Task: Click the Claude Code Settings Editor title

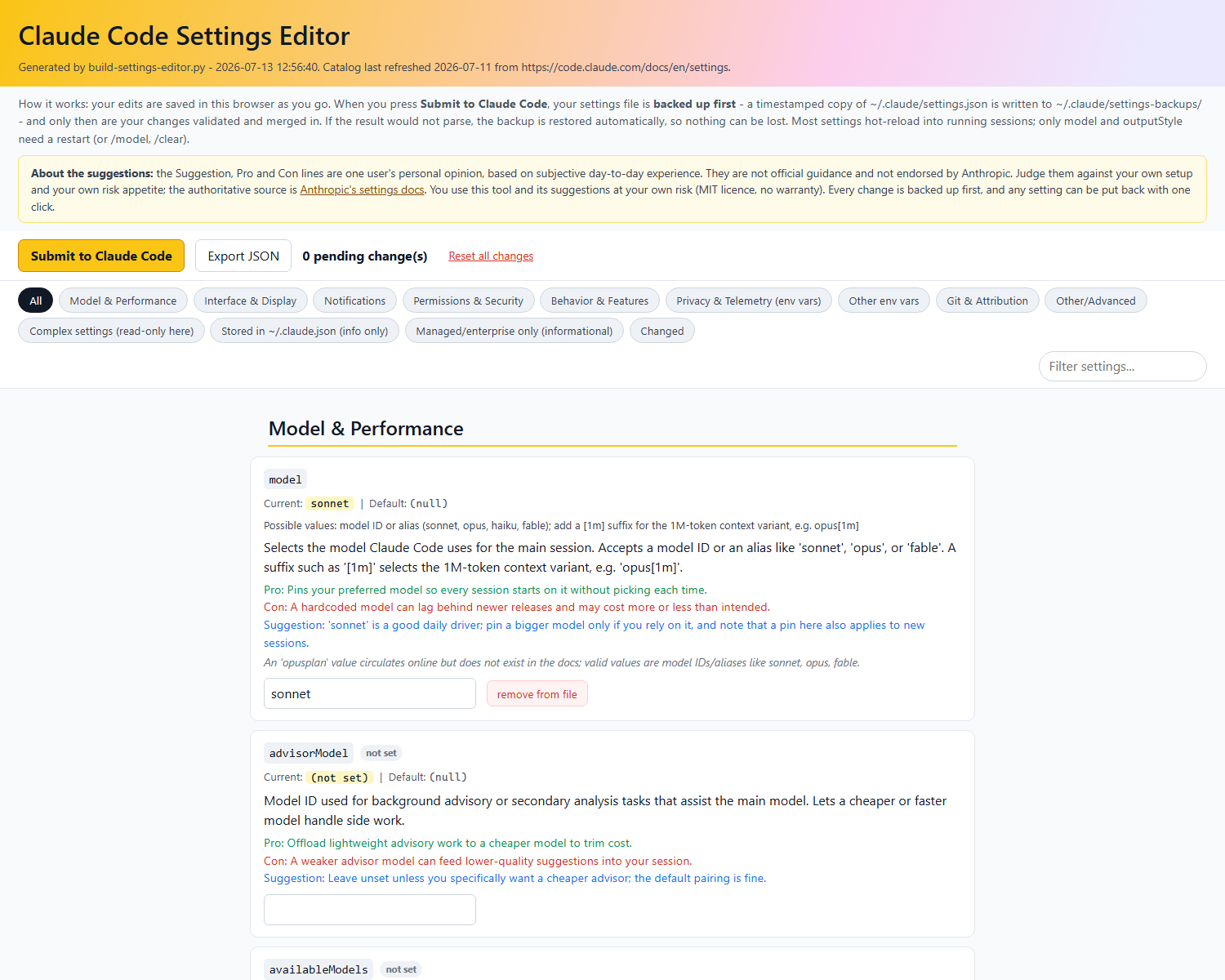Action: pyautogui.click(x=184, y=36)
